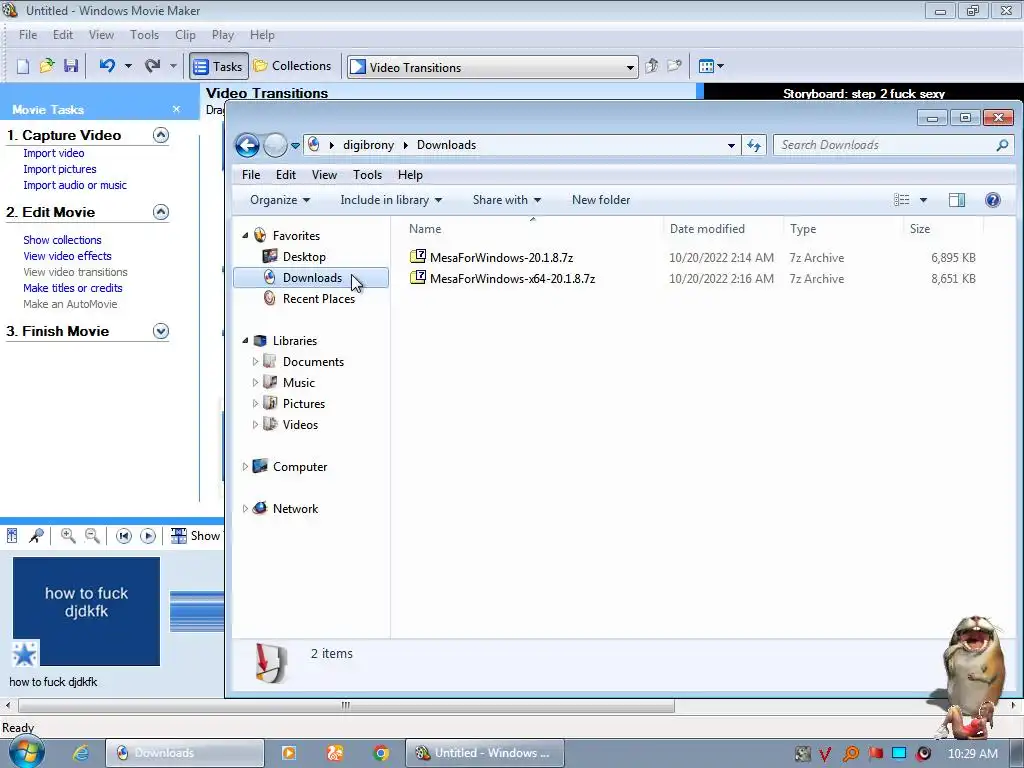
Task: Open Movie Maker File menu
Action: click(27, 35)
